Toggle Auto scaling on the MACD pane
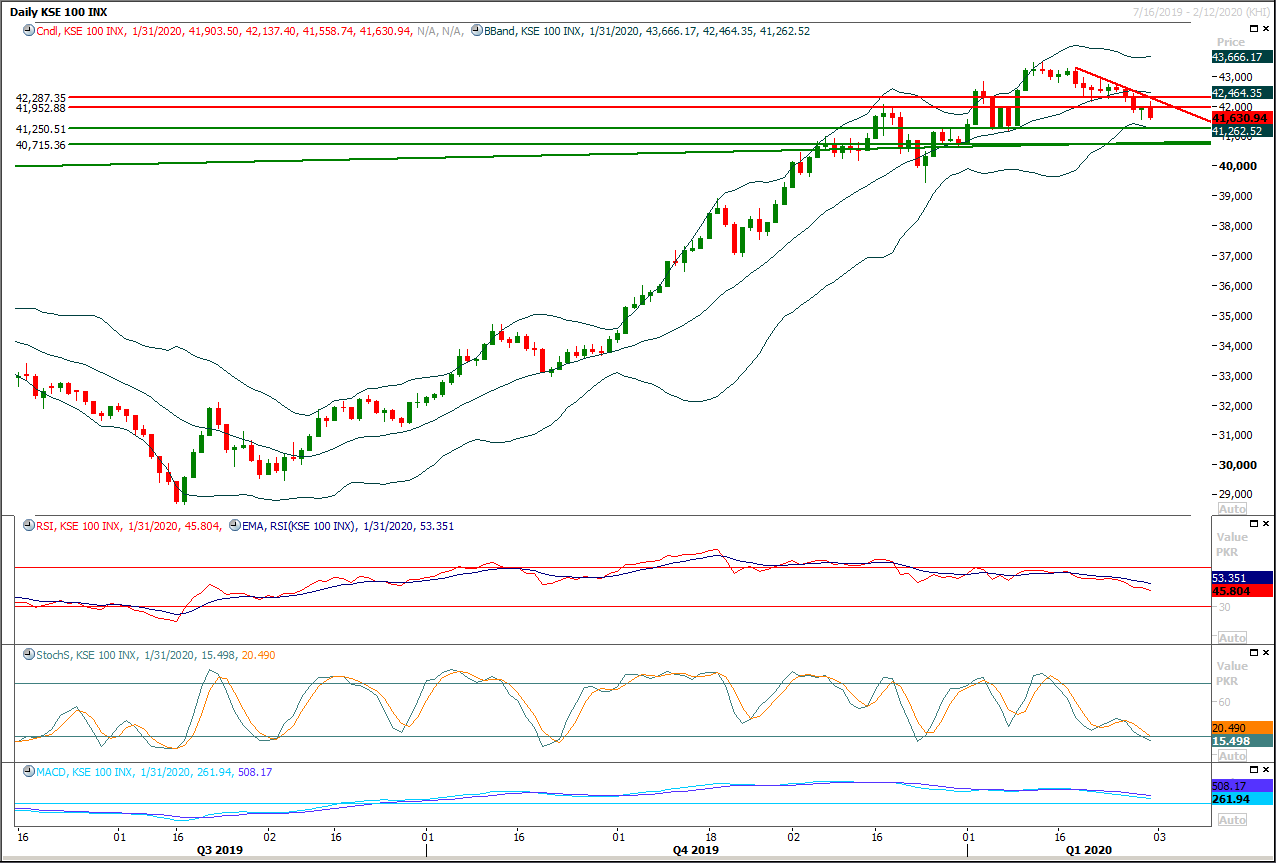The height and width of the screenshot is (863, 1276). tap(1232, 819)
